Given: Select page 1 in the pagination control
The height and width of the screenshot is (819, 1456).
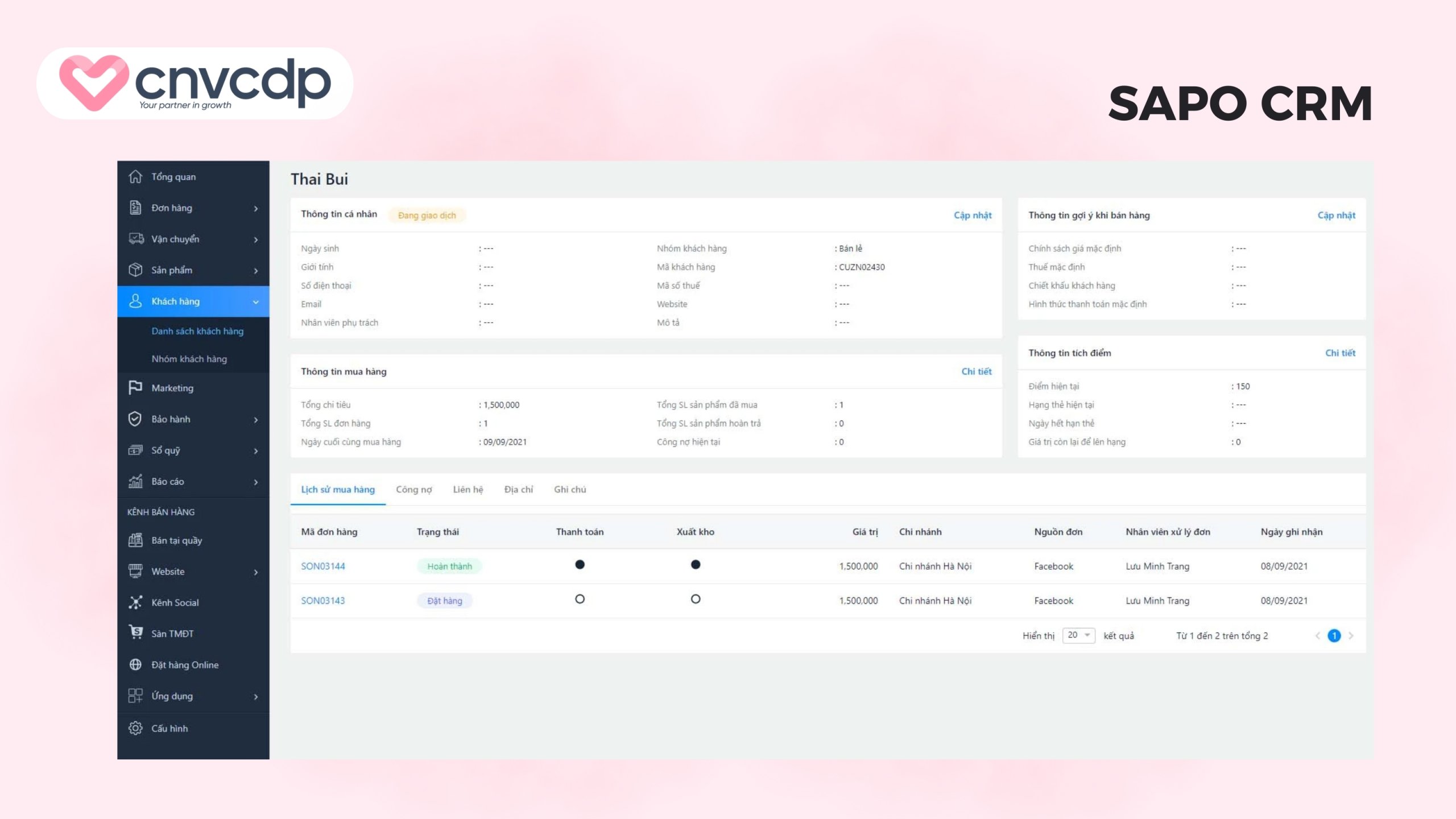Looking at the screenshot, I should [1334, 635].
